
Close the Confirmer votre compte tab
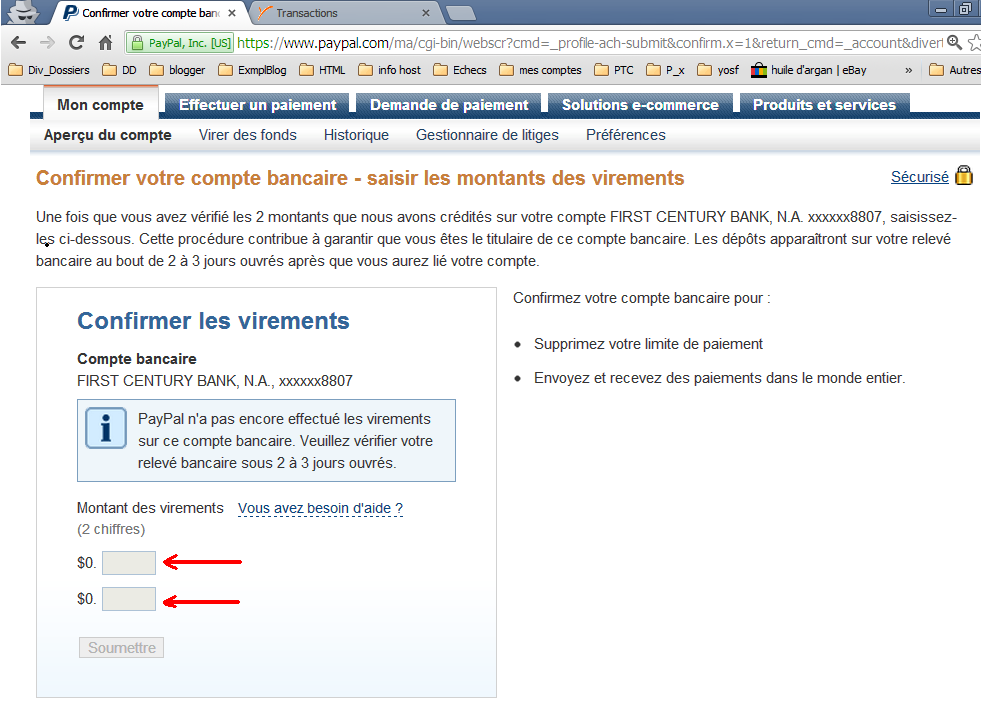231,13
